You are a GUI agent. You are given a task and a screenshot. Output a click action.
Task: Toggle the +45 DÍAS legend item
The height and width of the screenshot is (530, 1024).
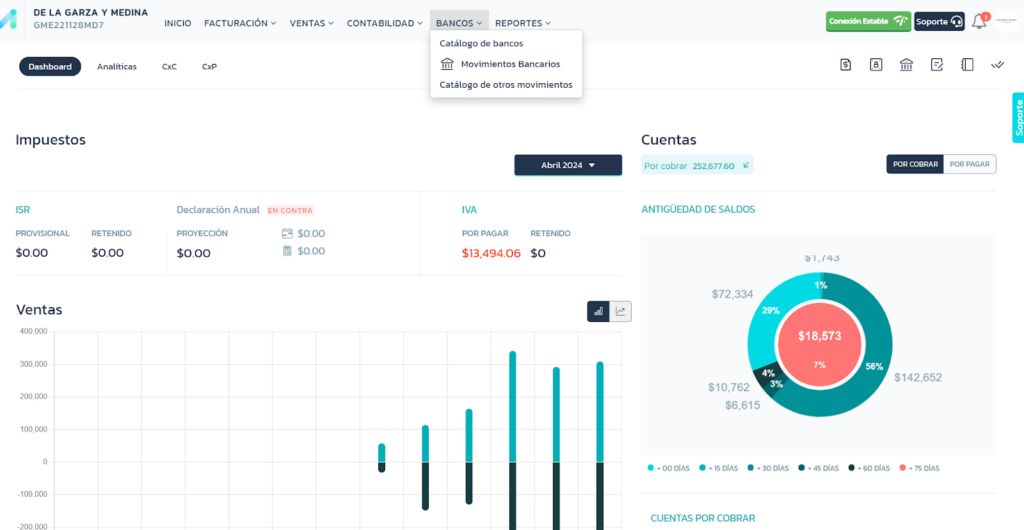pyautogui.click(x=818, y=468)
